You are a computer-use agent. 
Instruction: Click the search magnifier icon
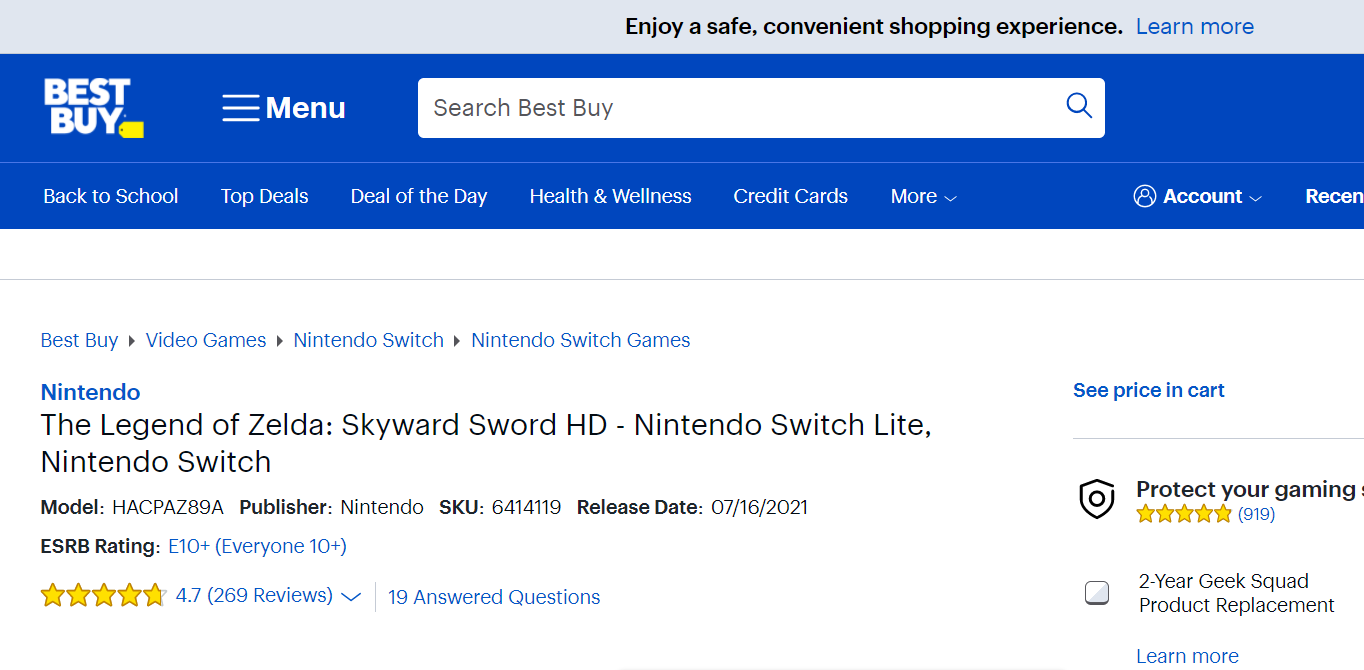coord(1078,106)
